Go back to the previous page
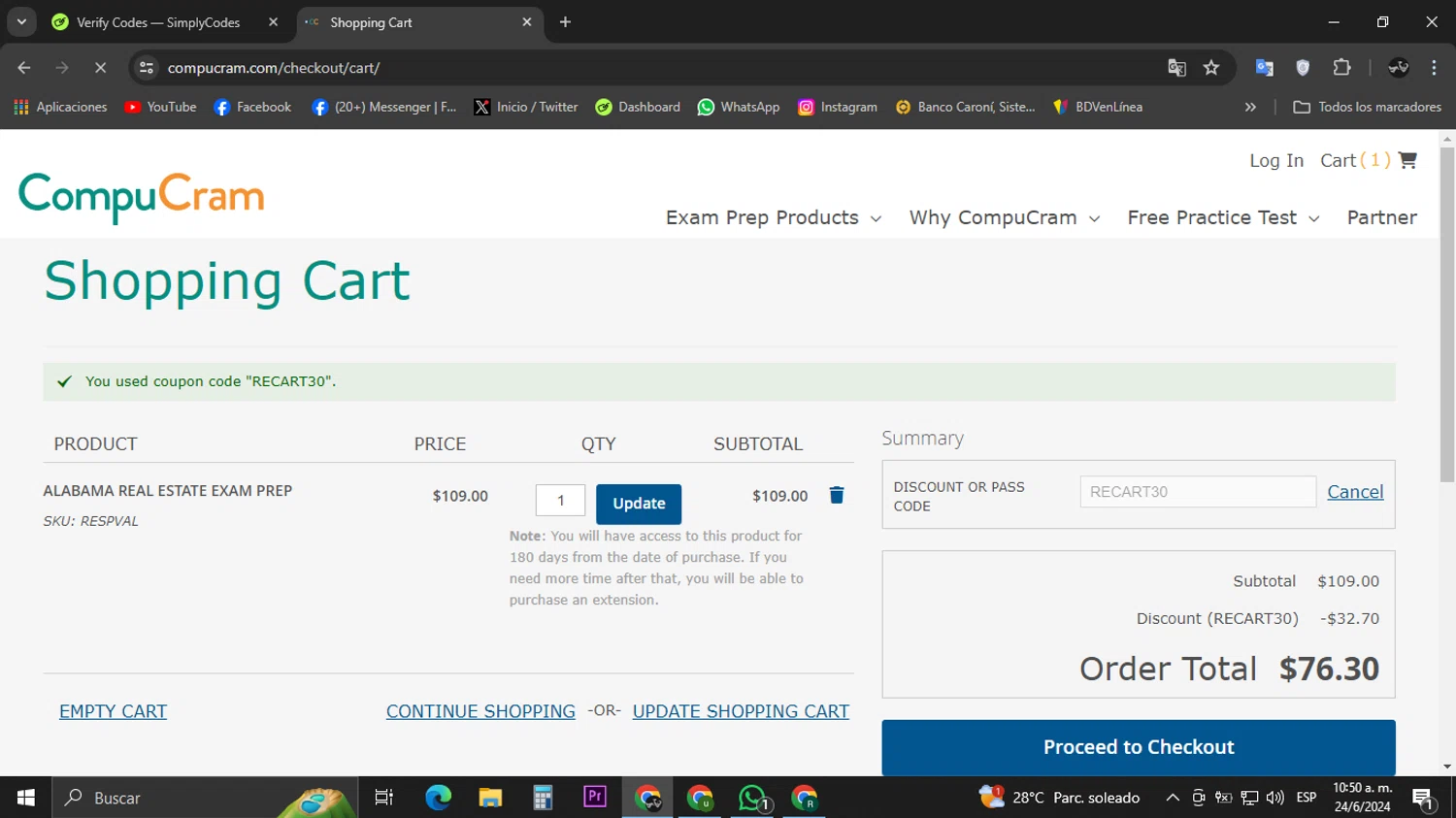Screen dimensions: 1456x818 [24, 68]
